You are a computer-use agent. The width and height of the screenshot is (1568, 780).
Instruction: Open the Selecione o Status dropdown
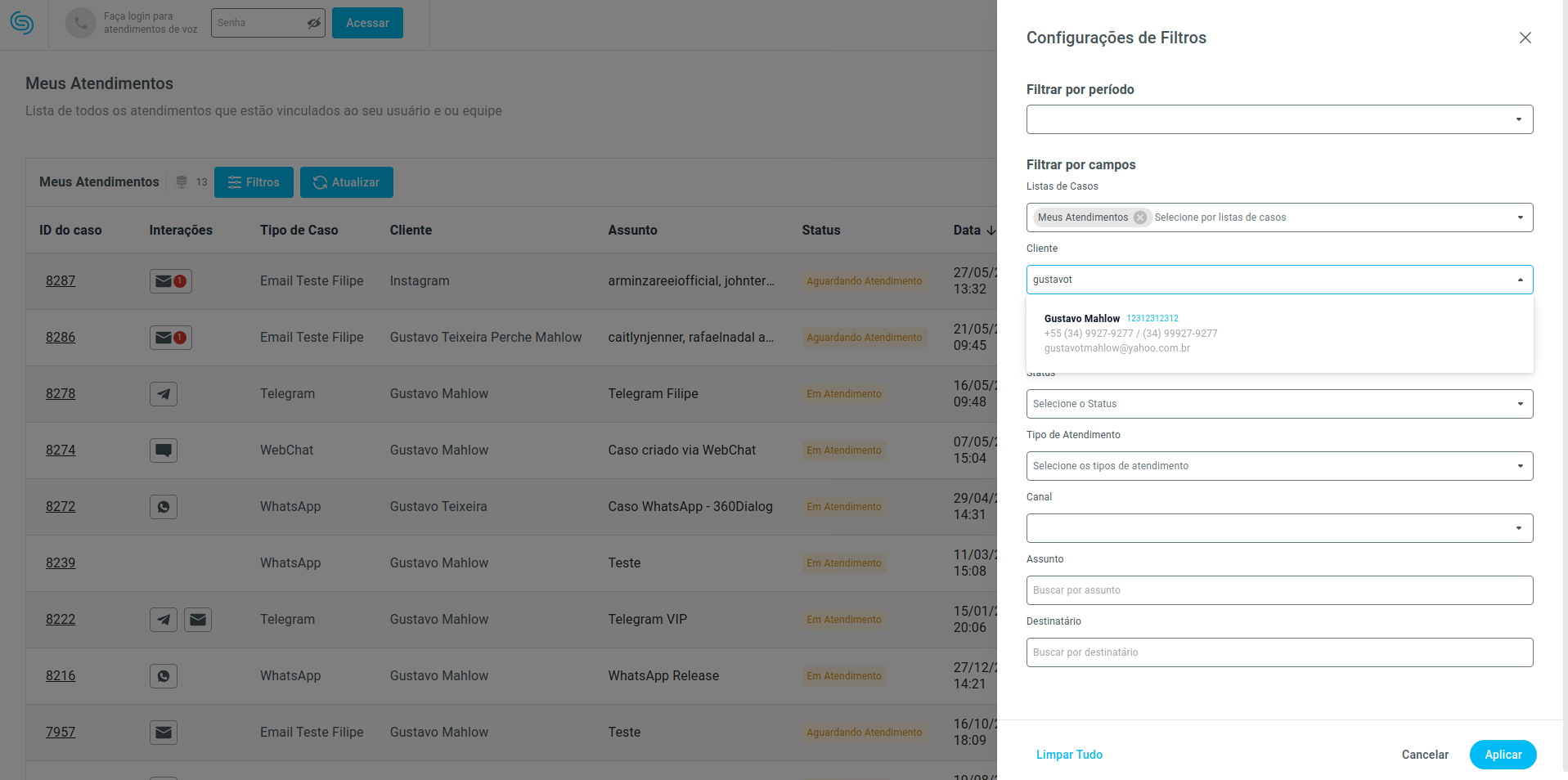point(1279,404)
